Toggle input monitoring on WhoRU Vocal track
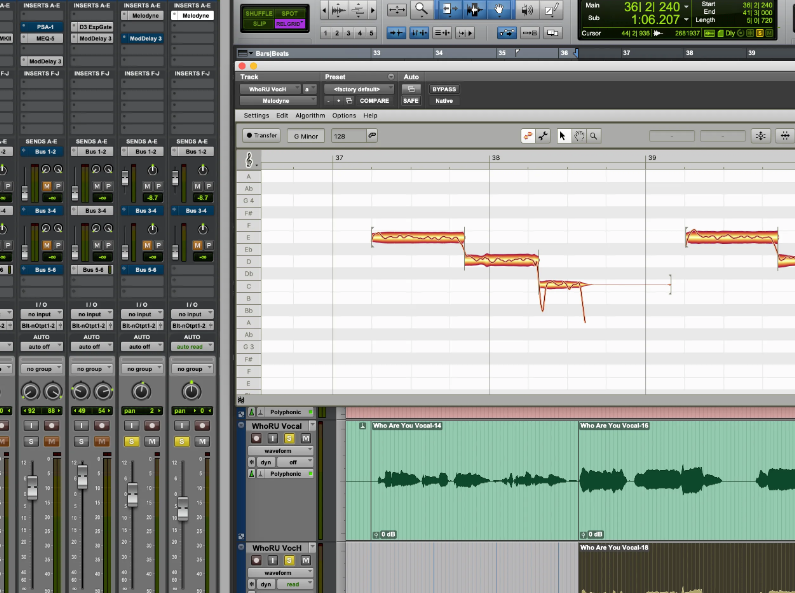 273,438
